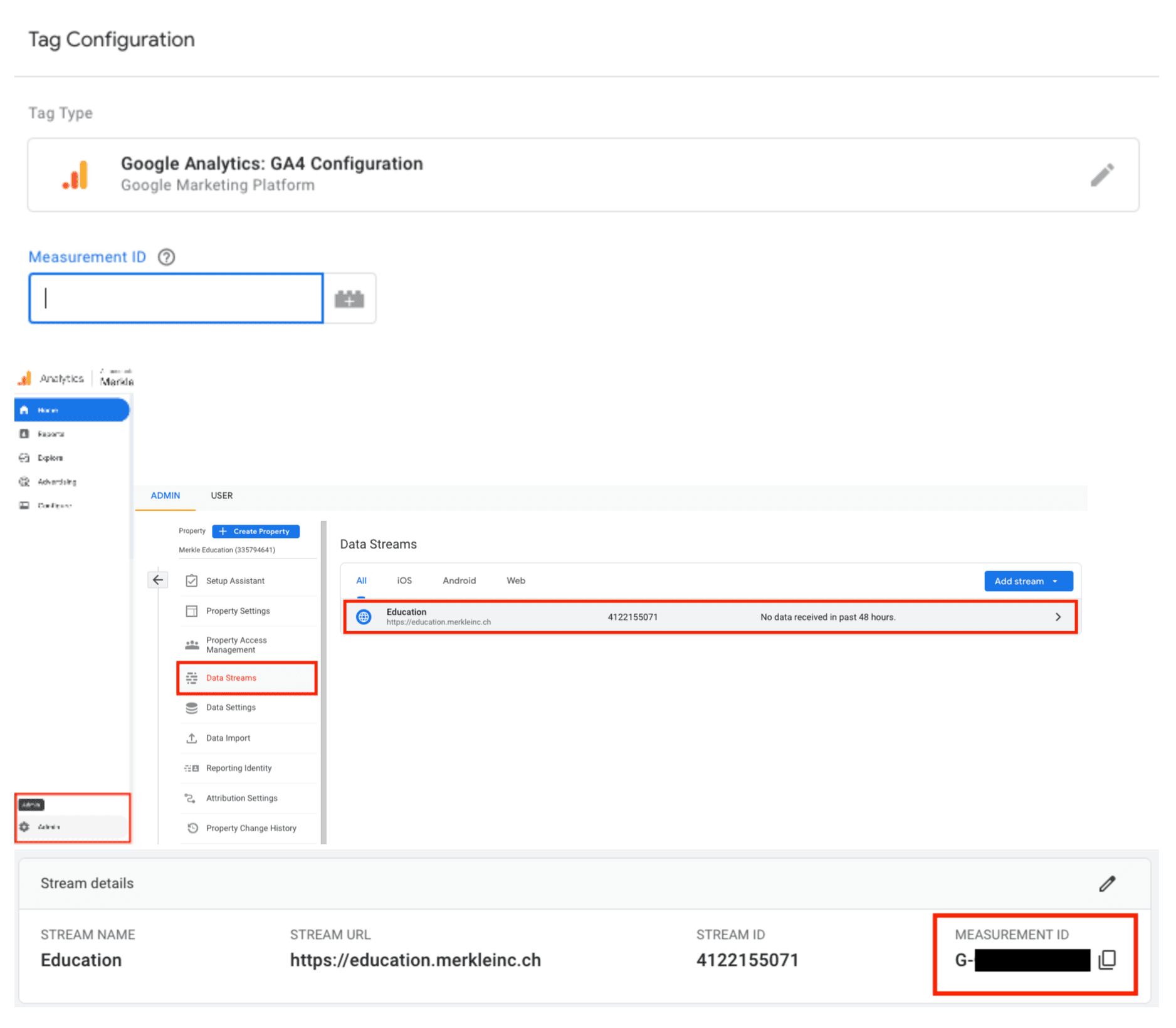Click the Property Settings window icon
Screen dimensions: 1176x1028
click(x=192, y=611)
